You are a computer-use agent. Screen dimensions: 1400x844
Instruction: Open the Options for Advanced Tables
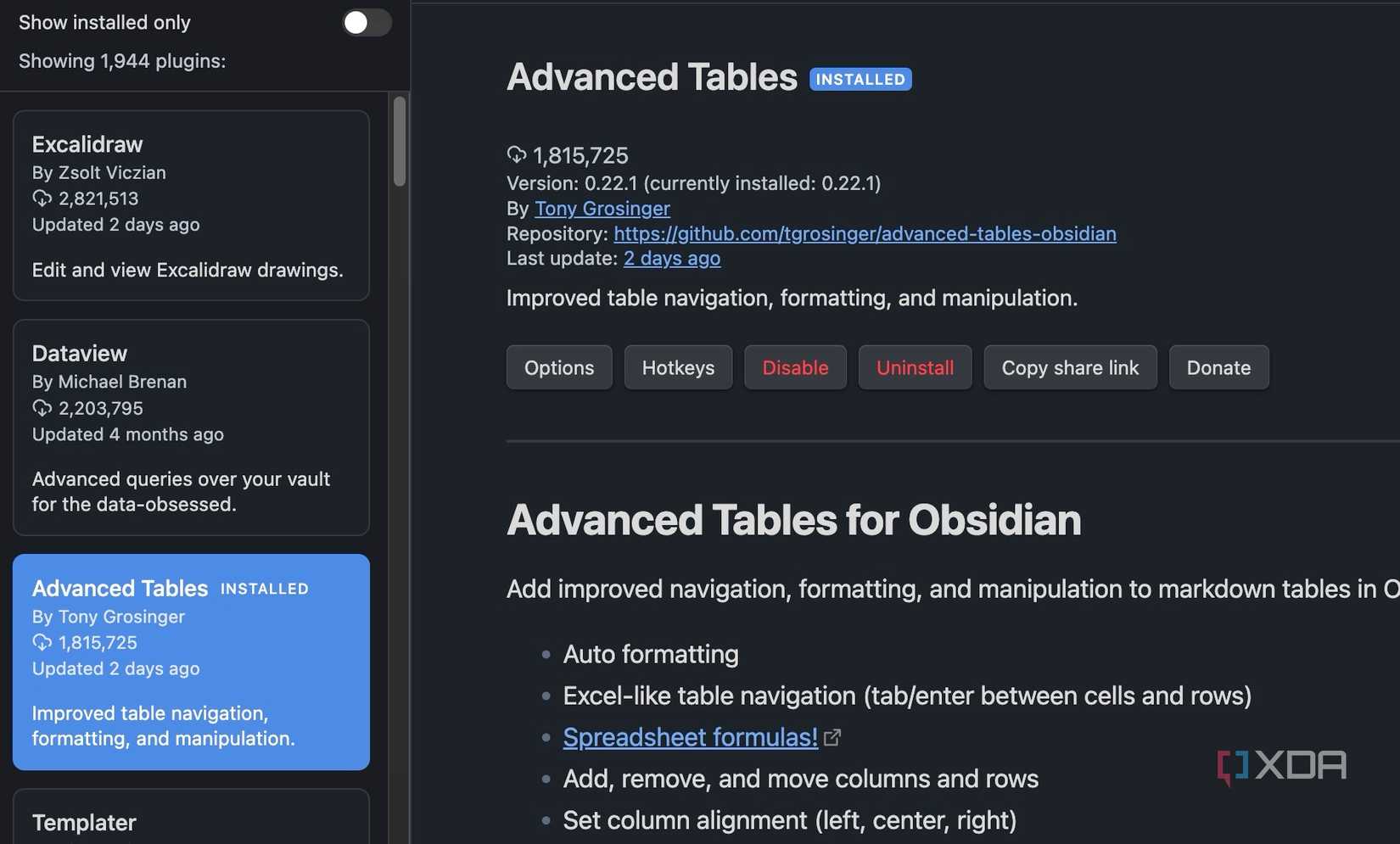click(558, 367)
